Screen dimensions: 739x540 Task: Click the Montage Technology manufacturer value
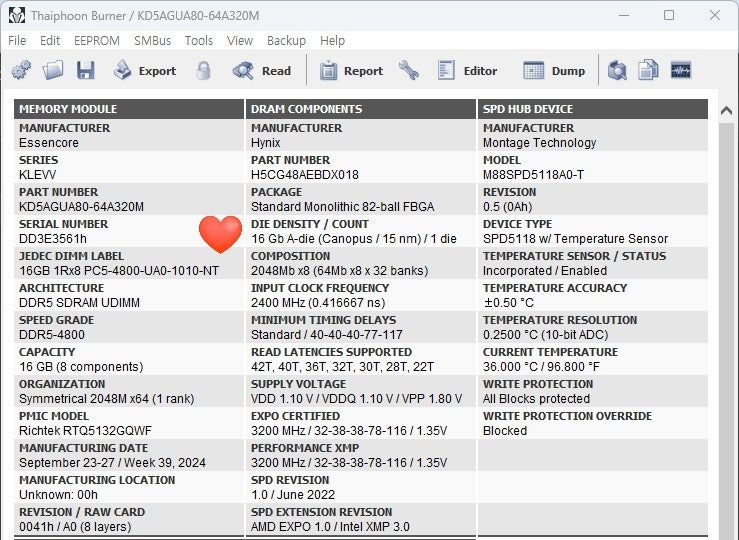[539, 143]
